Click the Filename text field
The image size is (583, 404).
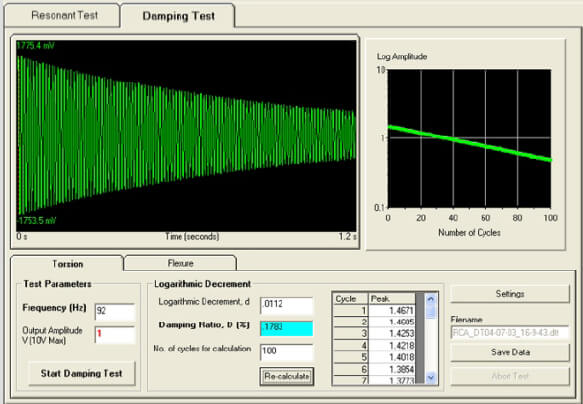coord(510,333)
